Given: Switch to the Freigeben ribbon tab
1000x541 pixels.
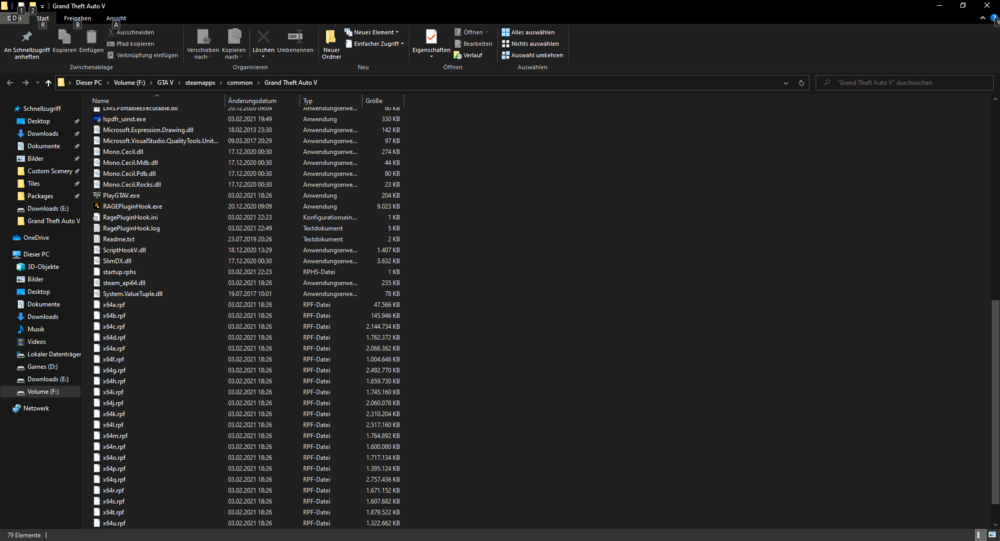Looking at the screenshot, I should click(x=77, y=18).
